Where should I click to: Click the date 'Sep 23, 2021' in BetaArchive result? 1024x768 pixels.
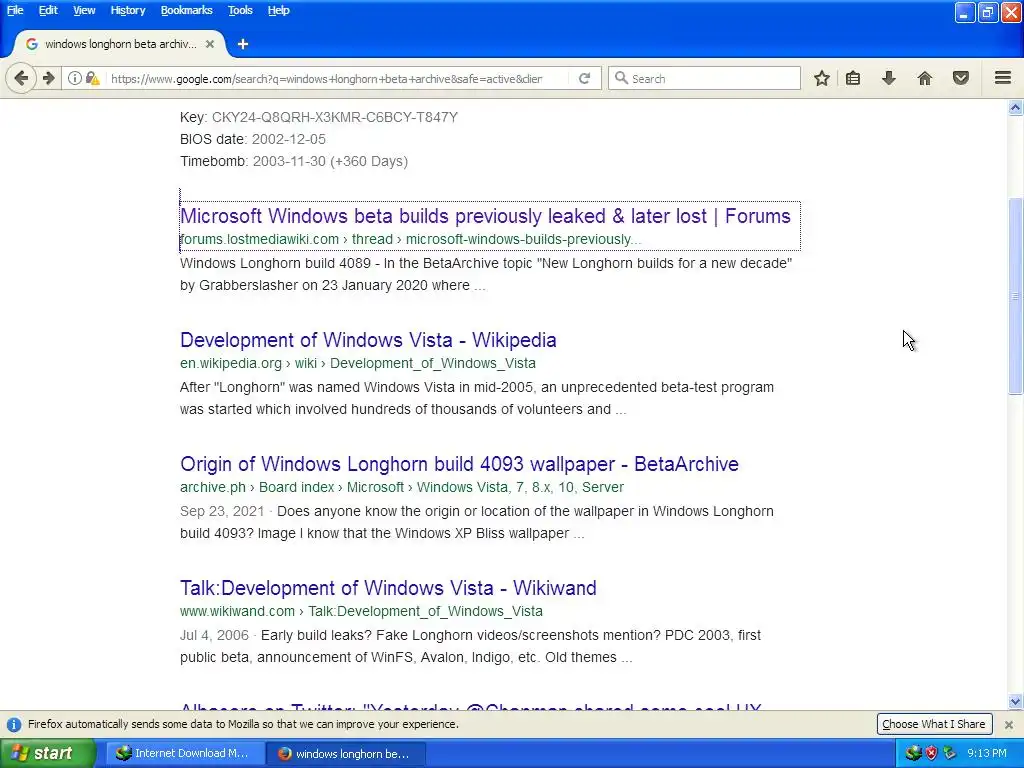click(x=222, y=511)
